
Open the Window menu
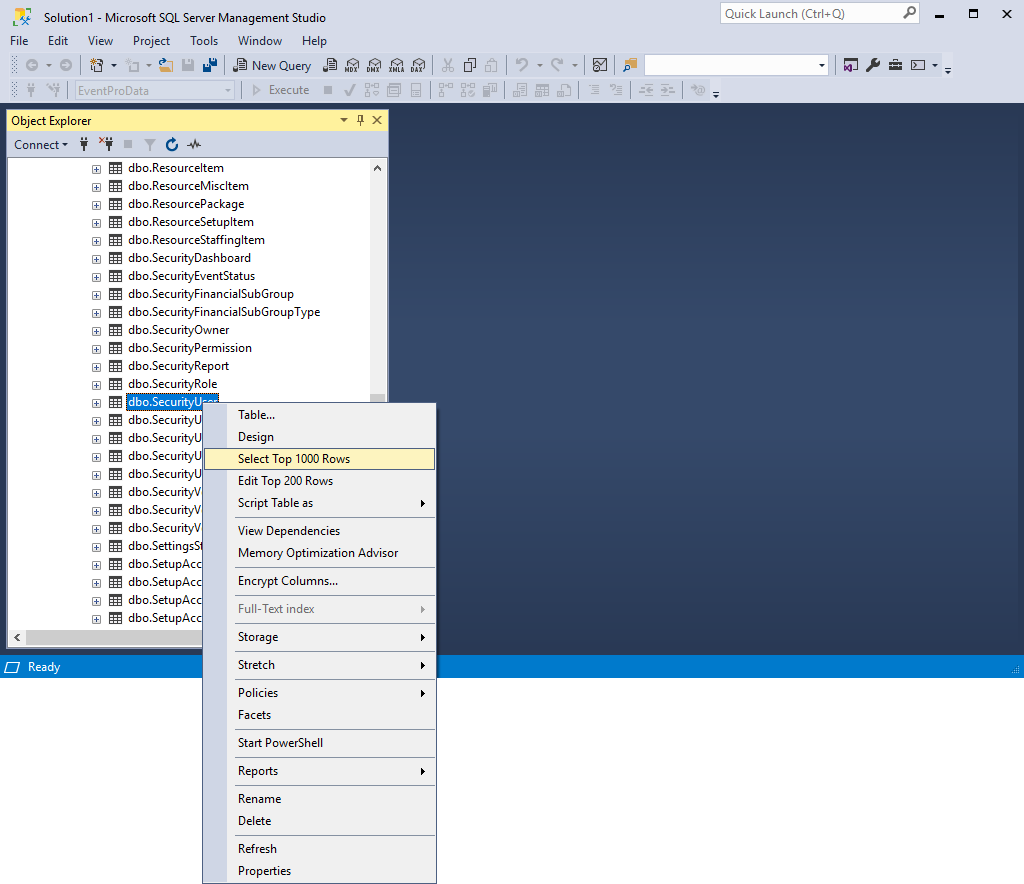pos(260,40)
